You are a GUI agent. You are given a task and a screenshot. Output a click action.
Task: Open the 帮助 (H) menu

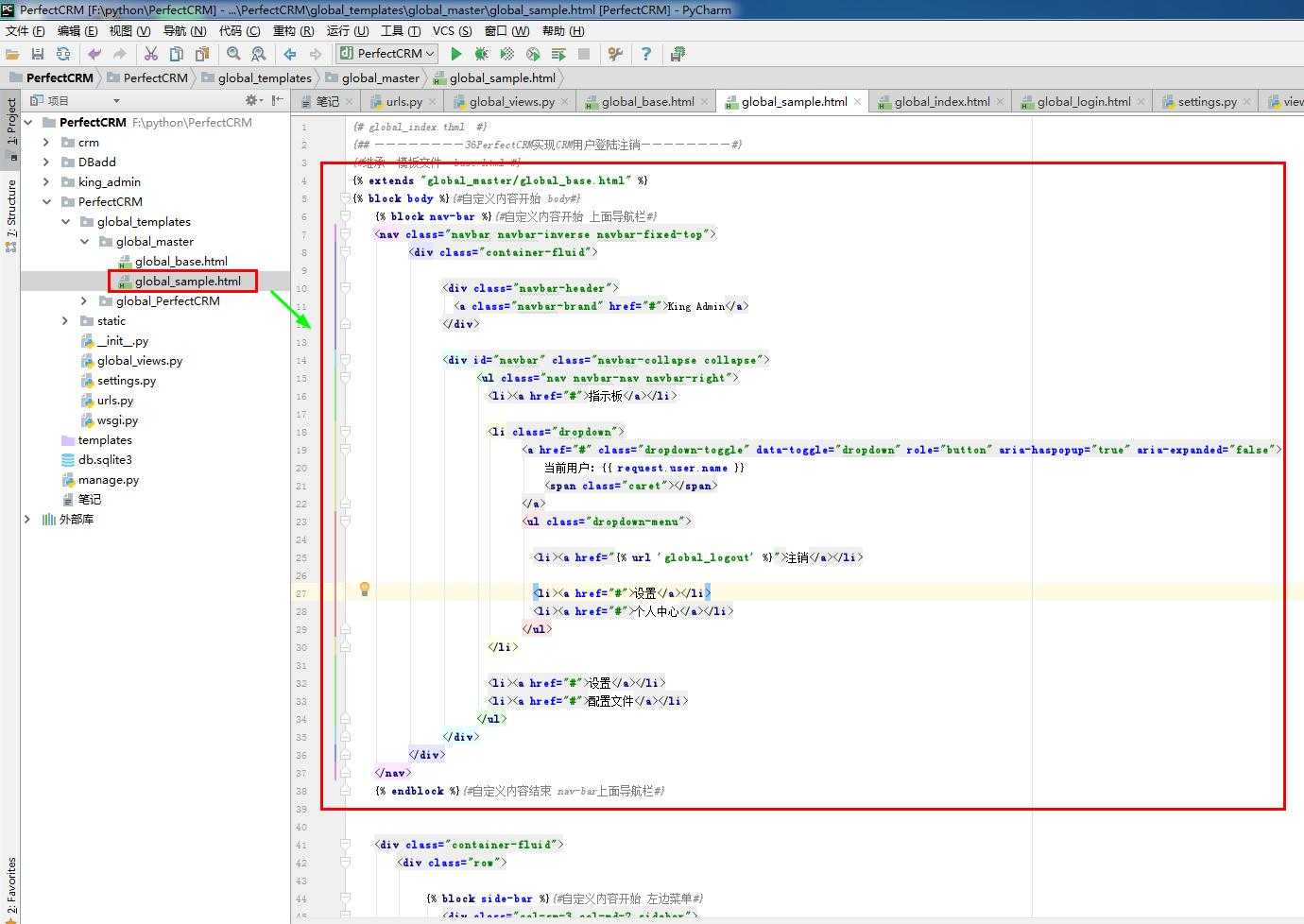563,30
